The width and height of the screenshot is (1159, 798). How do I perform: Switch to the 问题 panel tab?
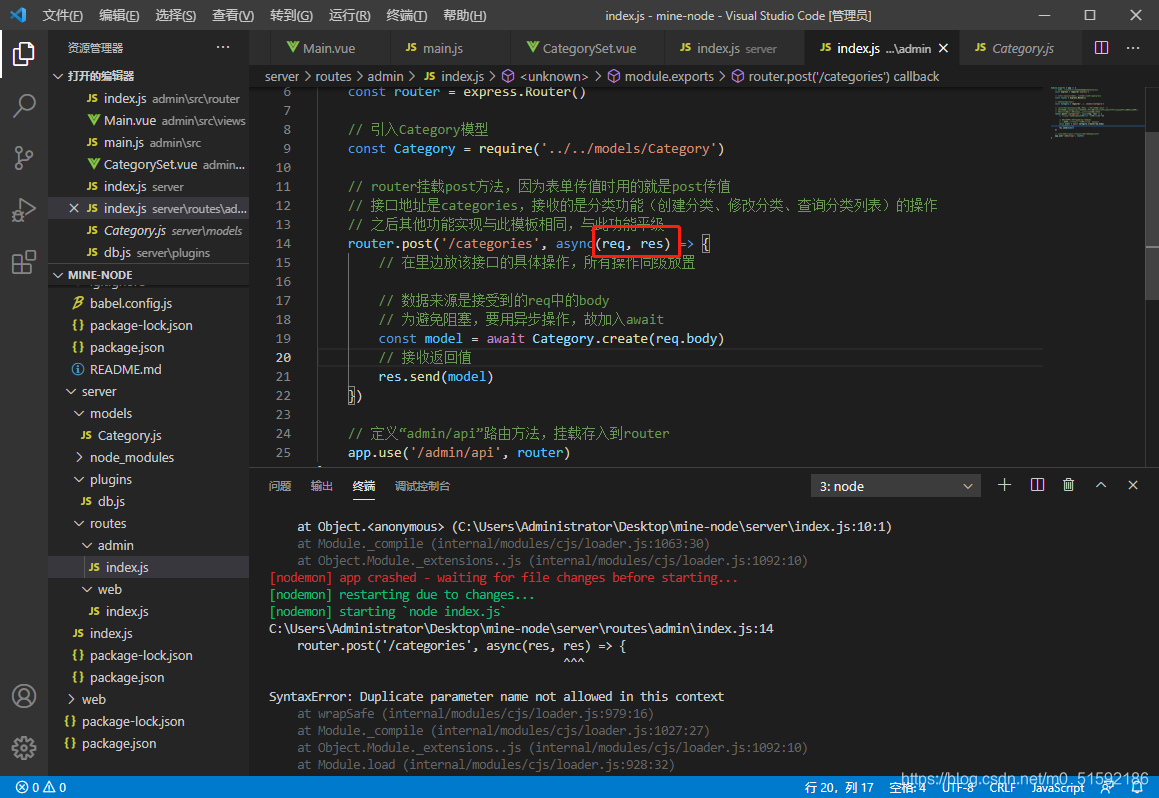(x=280, y=486)
